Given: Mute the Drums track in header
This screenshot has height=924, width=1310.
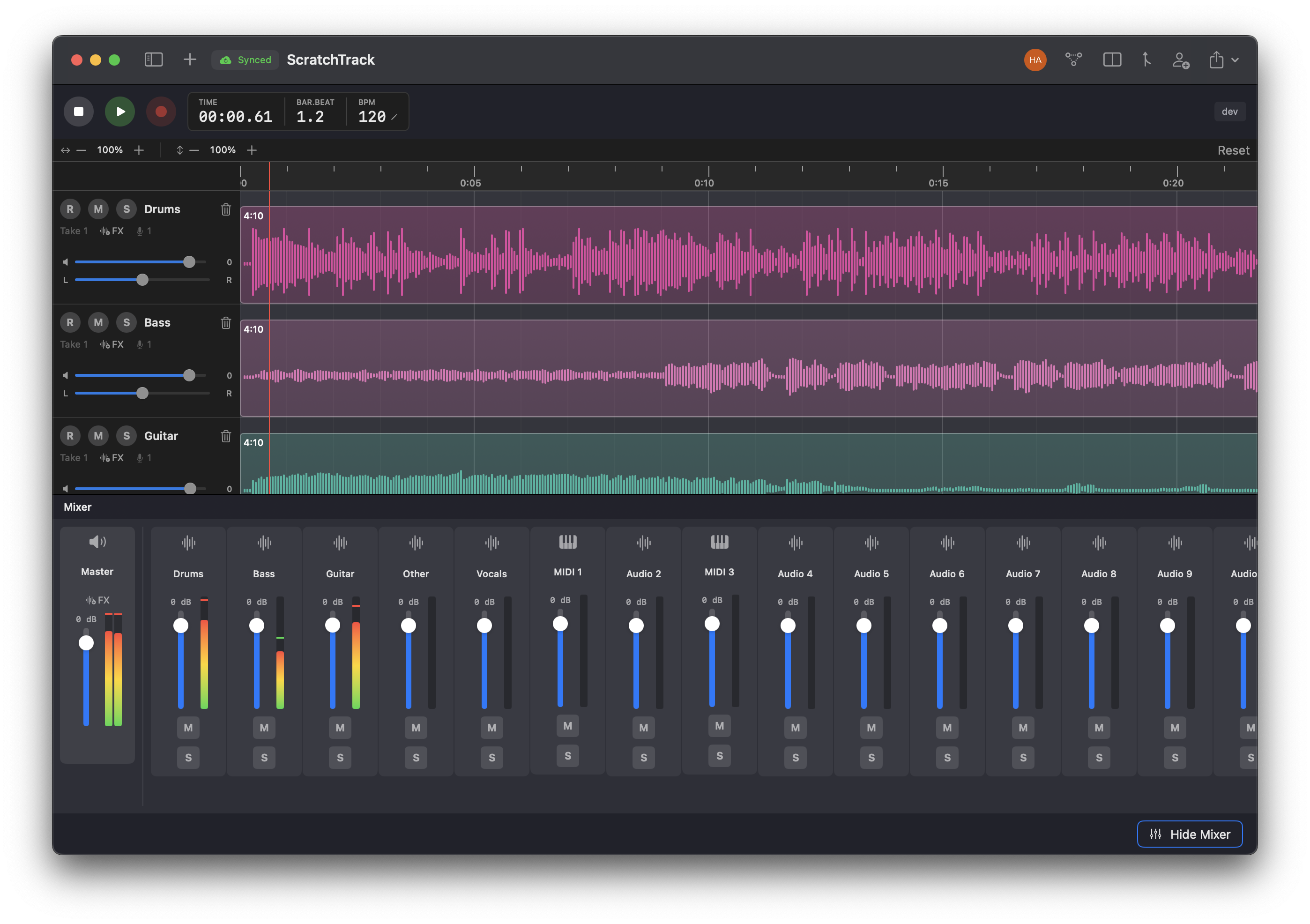Looking at the screenshot, I should tap(98, 209).
